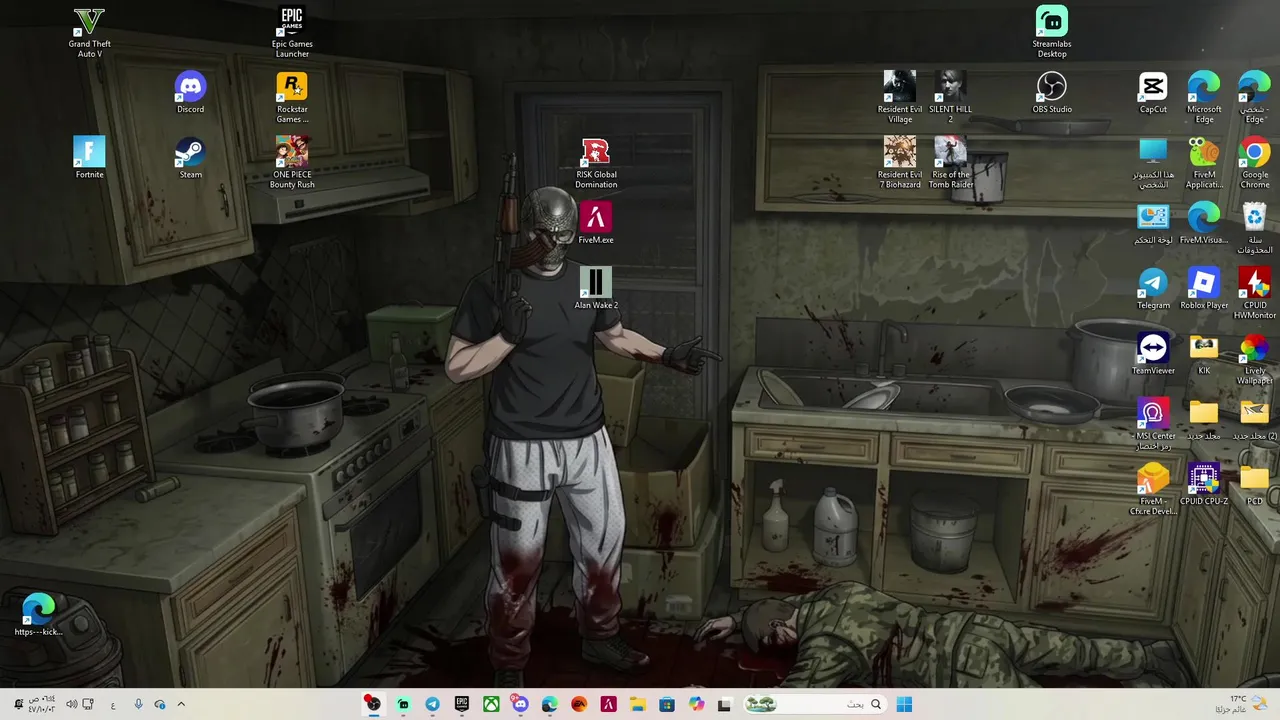This screenshot has height=720, width=1280.
Task: Open the Steam desktop shortcut
Action: tap(190, 158)
